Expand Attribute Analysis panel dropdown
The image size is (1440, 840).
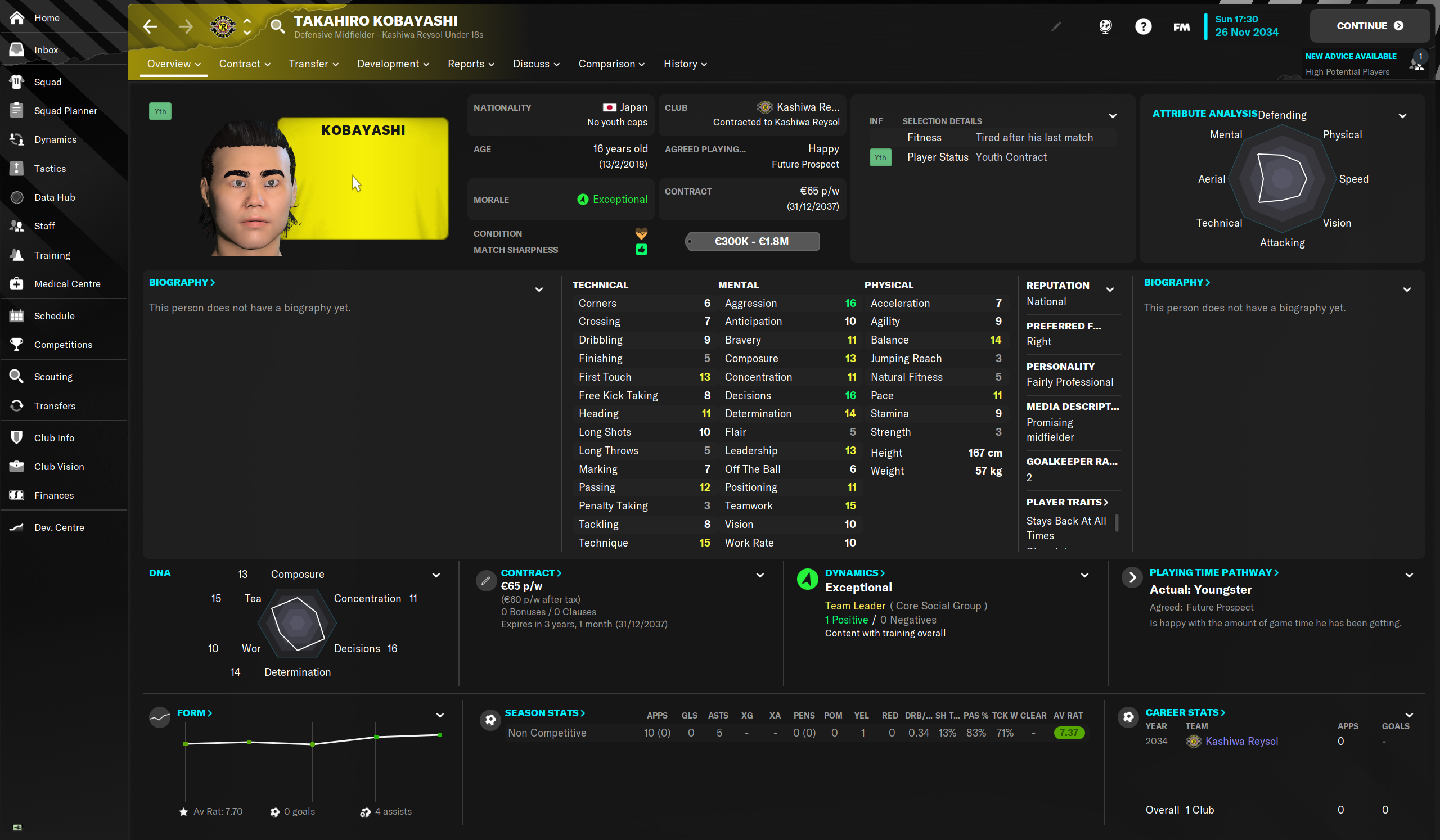click(x=1402, y=116)
